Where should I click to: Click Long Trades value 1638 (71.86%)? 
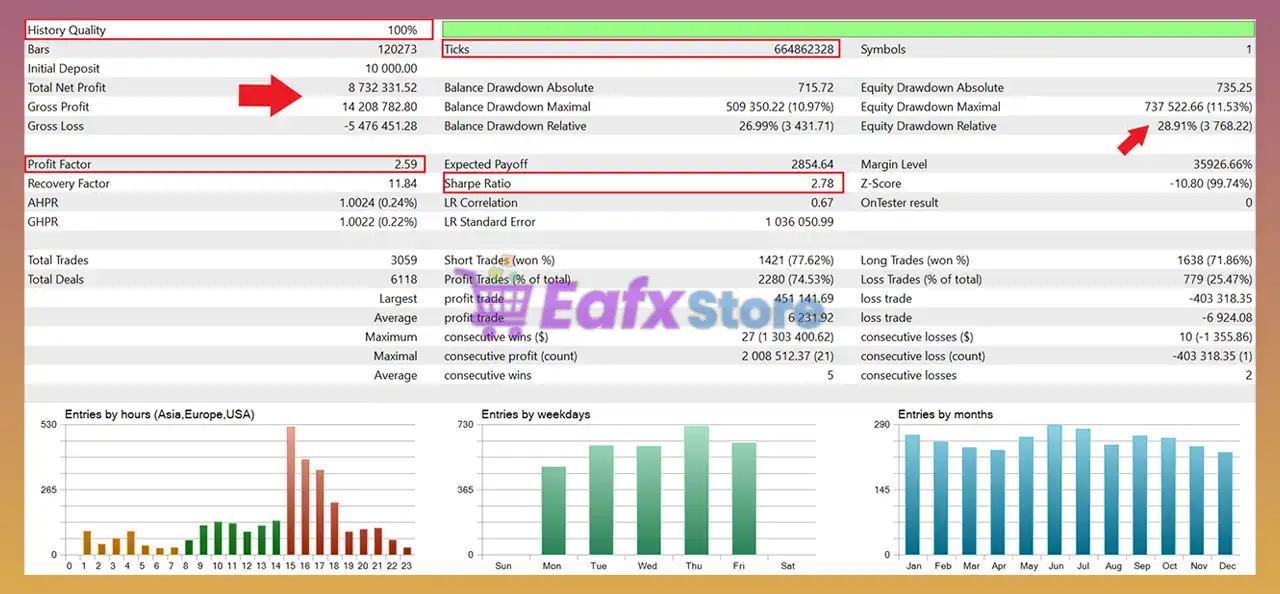(1214, 260)
